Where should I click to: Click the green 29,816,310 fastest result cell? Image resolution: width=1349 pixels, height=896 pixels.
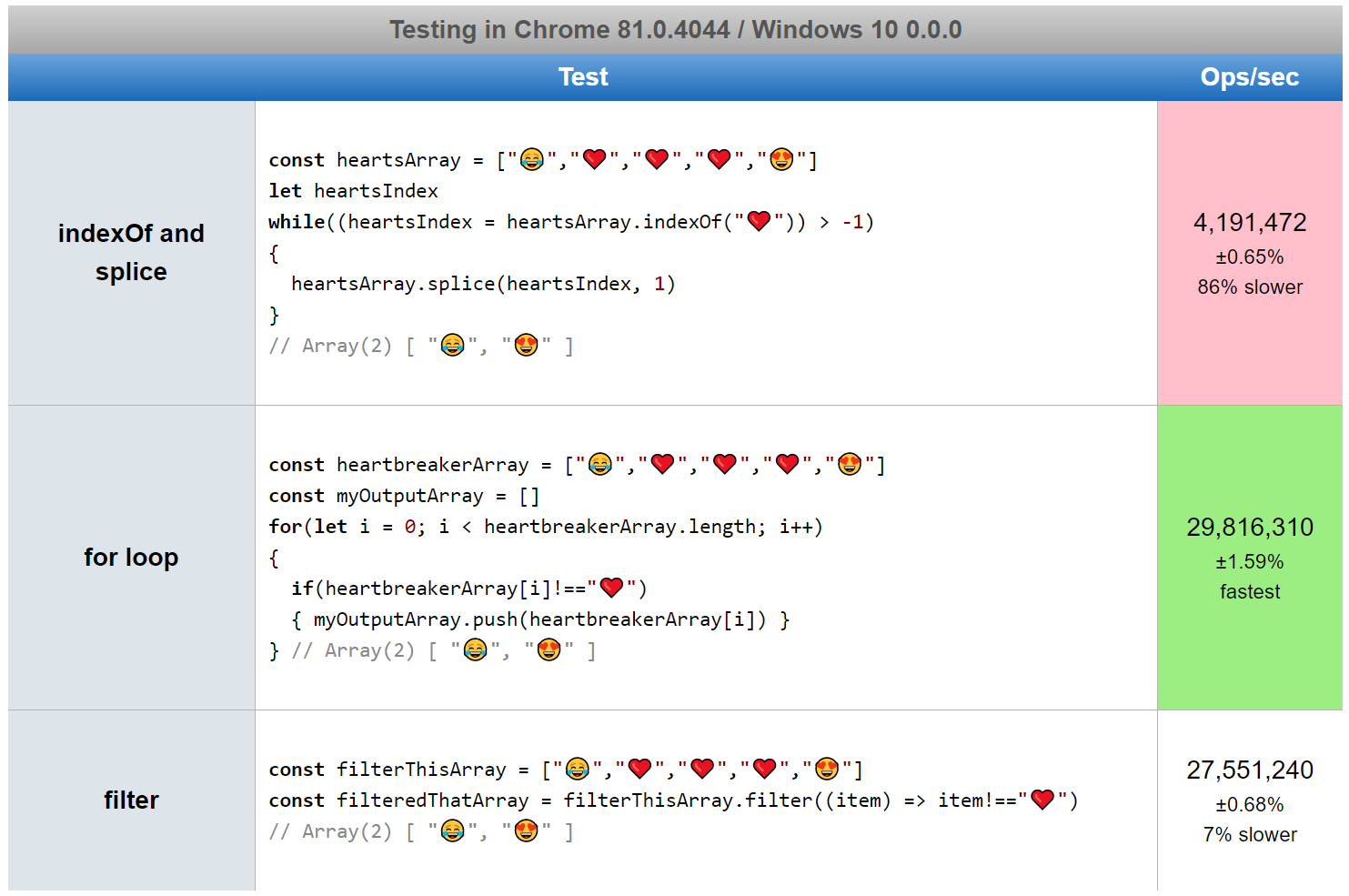[1250, 558]
